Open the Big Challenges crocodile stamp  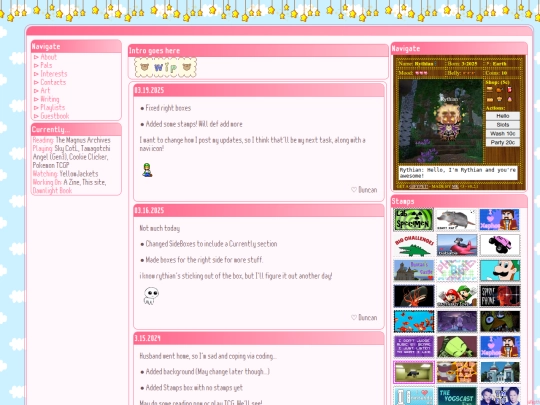[x=414, y=245]
